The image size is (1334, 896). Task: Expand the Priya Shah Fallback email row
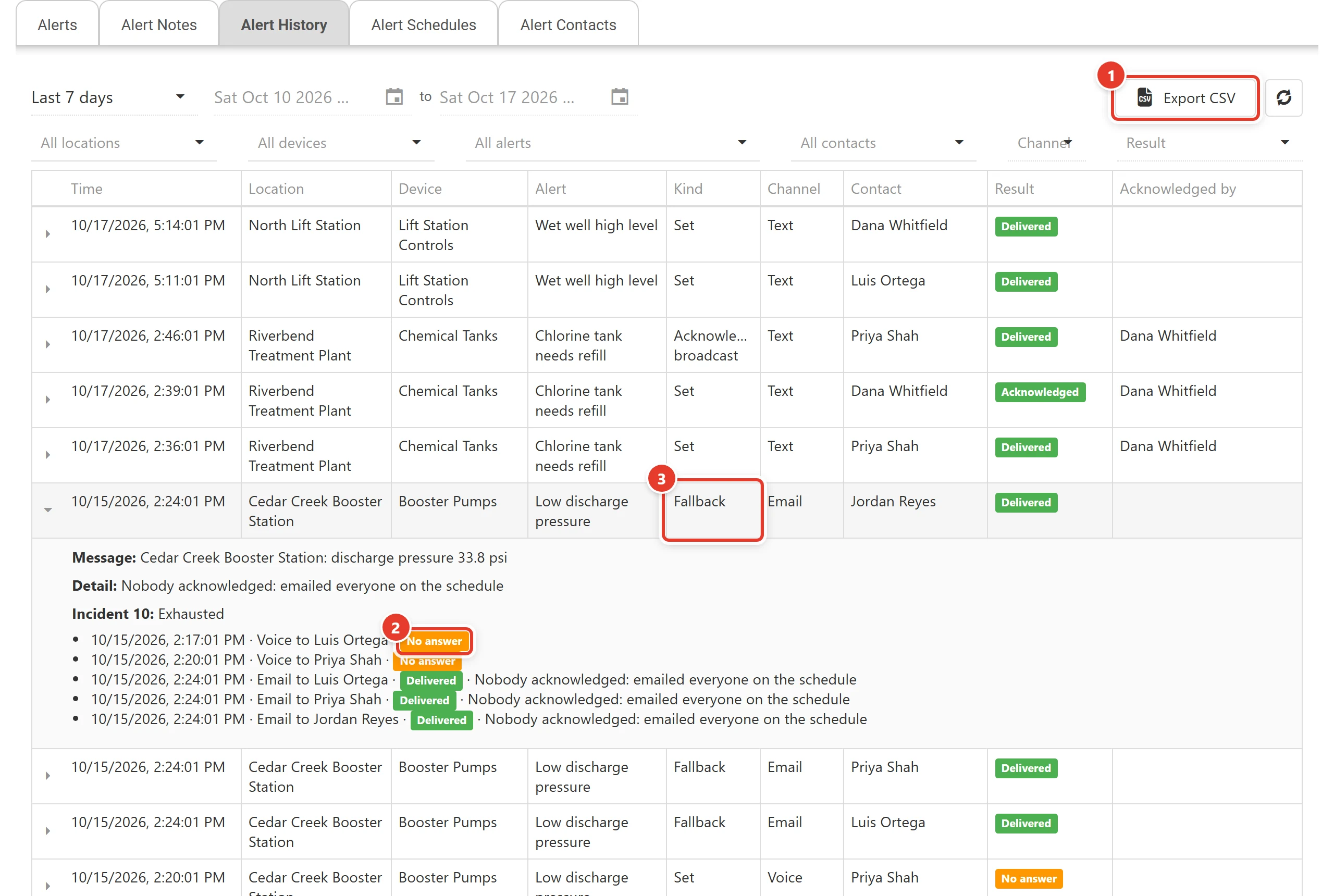point(48,776)
